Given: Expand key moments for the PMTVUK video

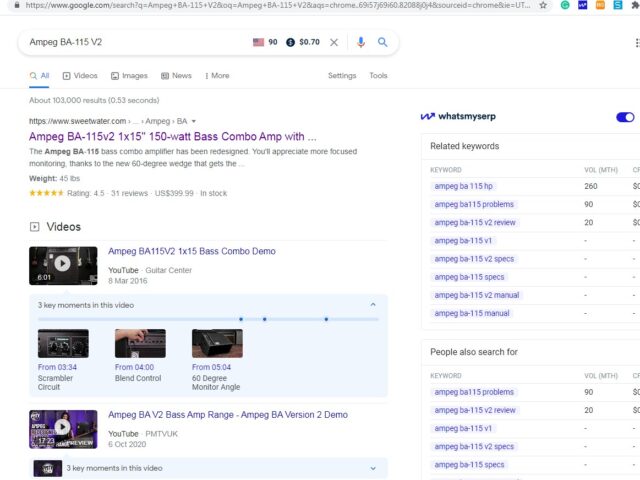Looking at the screenshot, I should tap(373, 468).
